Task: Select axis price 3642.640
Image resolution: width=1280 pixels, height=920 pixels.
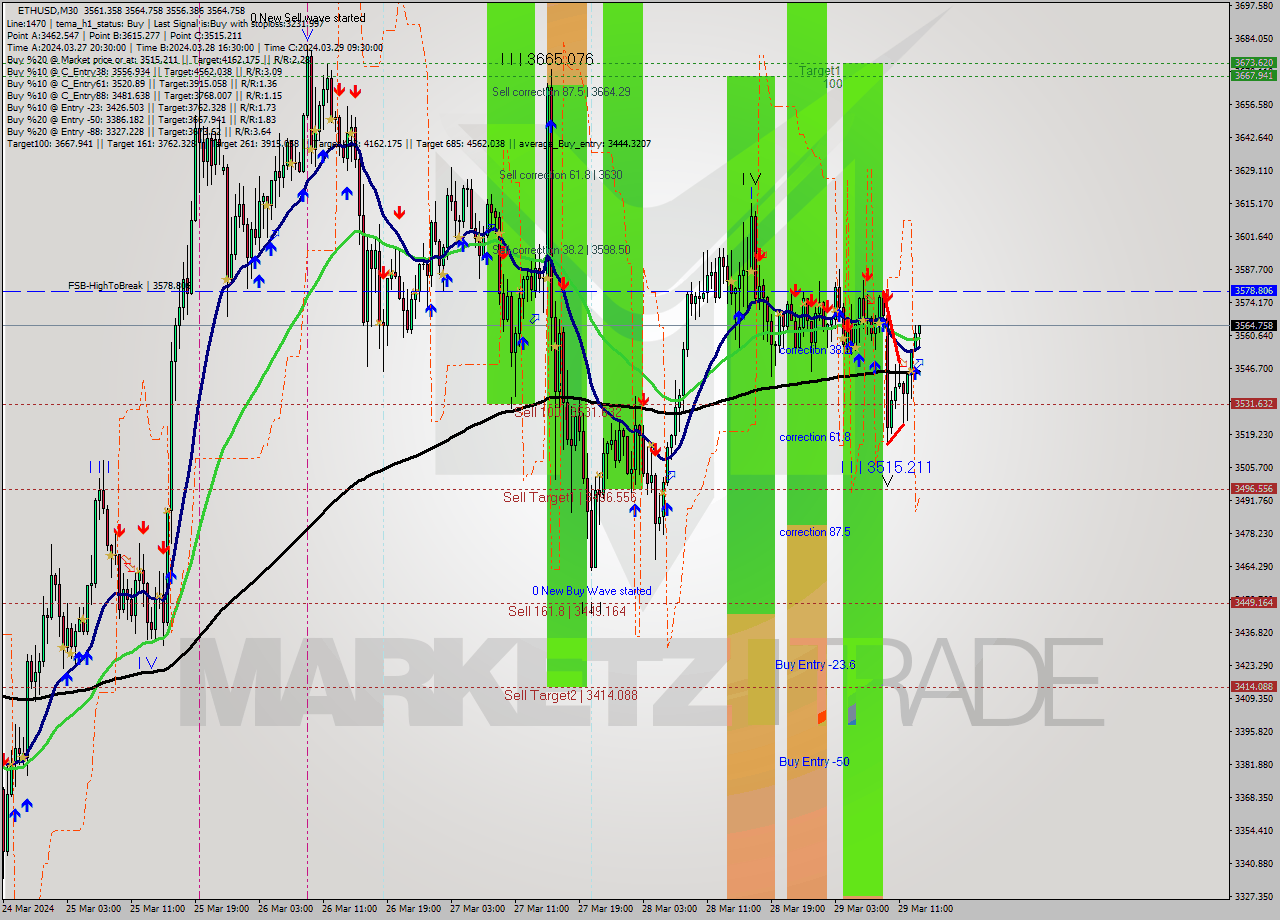Action: tap(1253, 138)
